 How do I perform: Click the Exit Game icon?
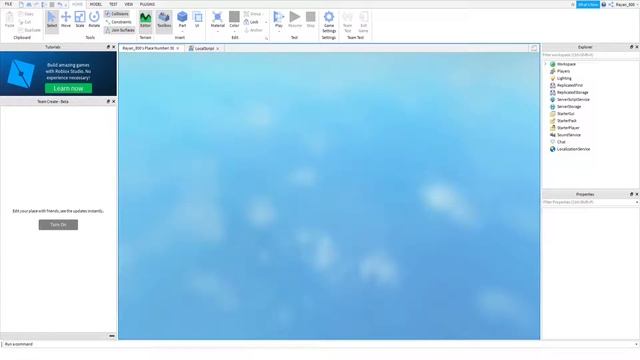pyautogui.click(x=363, y=22)
